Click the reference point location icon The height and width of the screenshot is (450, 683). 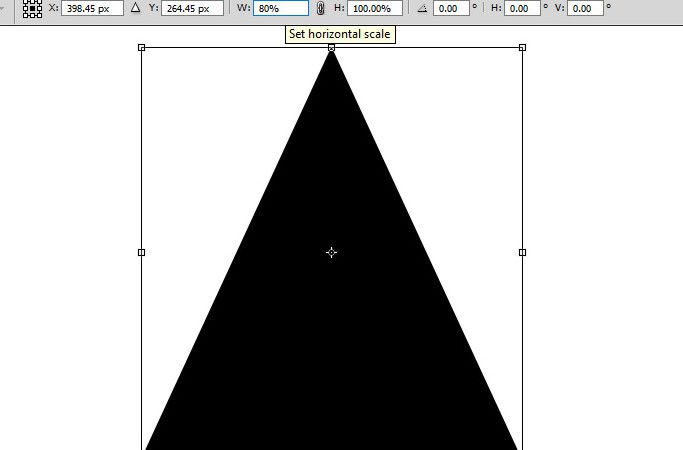click(x=33, y=8)
